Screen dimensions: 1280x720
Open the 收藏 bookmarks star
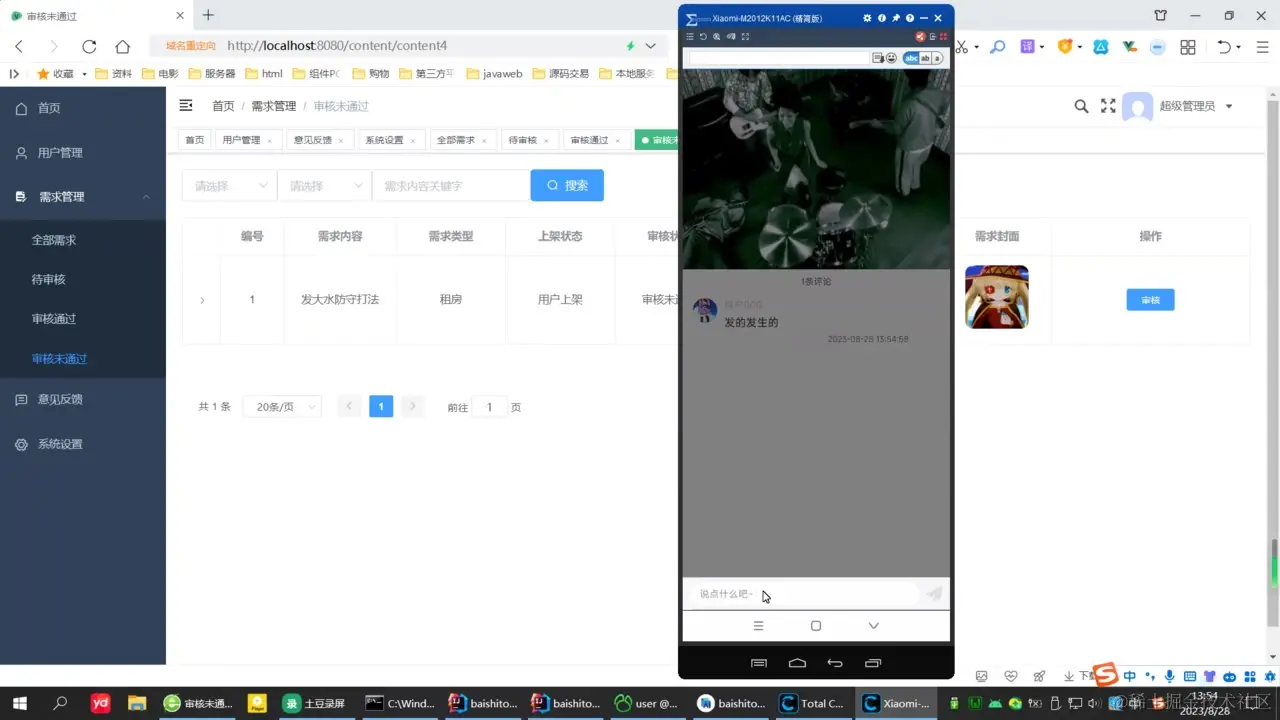click(43, 74)
